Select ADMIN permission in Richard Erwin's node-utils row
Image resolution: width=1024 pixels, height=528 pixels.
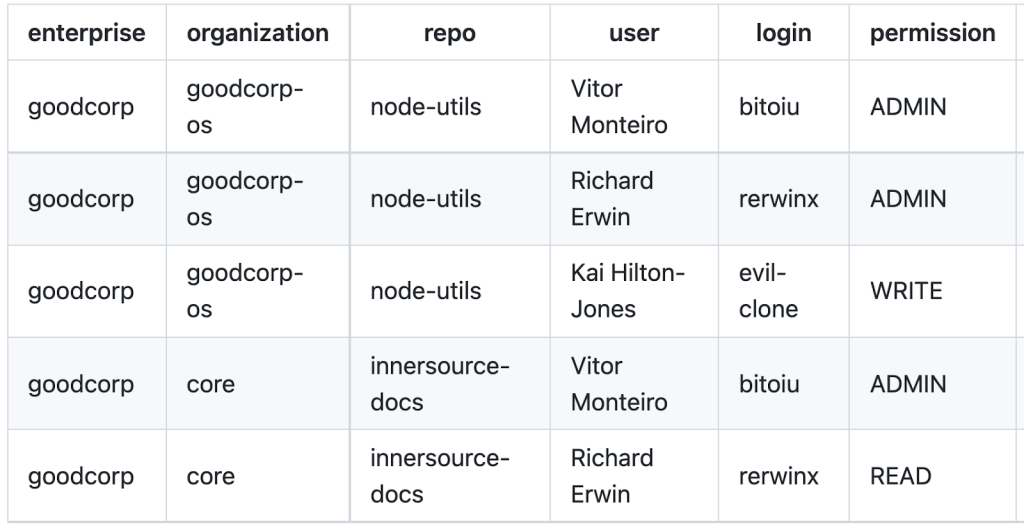click(908, 199)
